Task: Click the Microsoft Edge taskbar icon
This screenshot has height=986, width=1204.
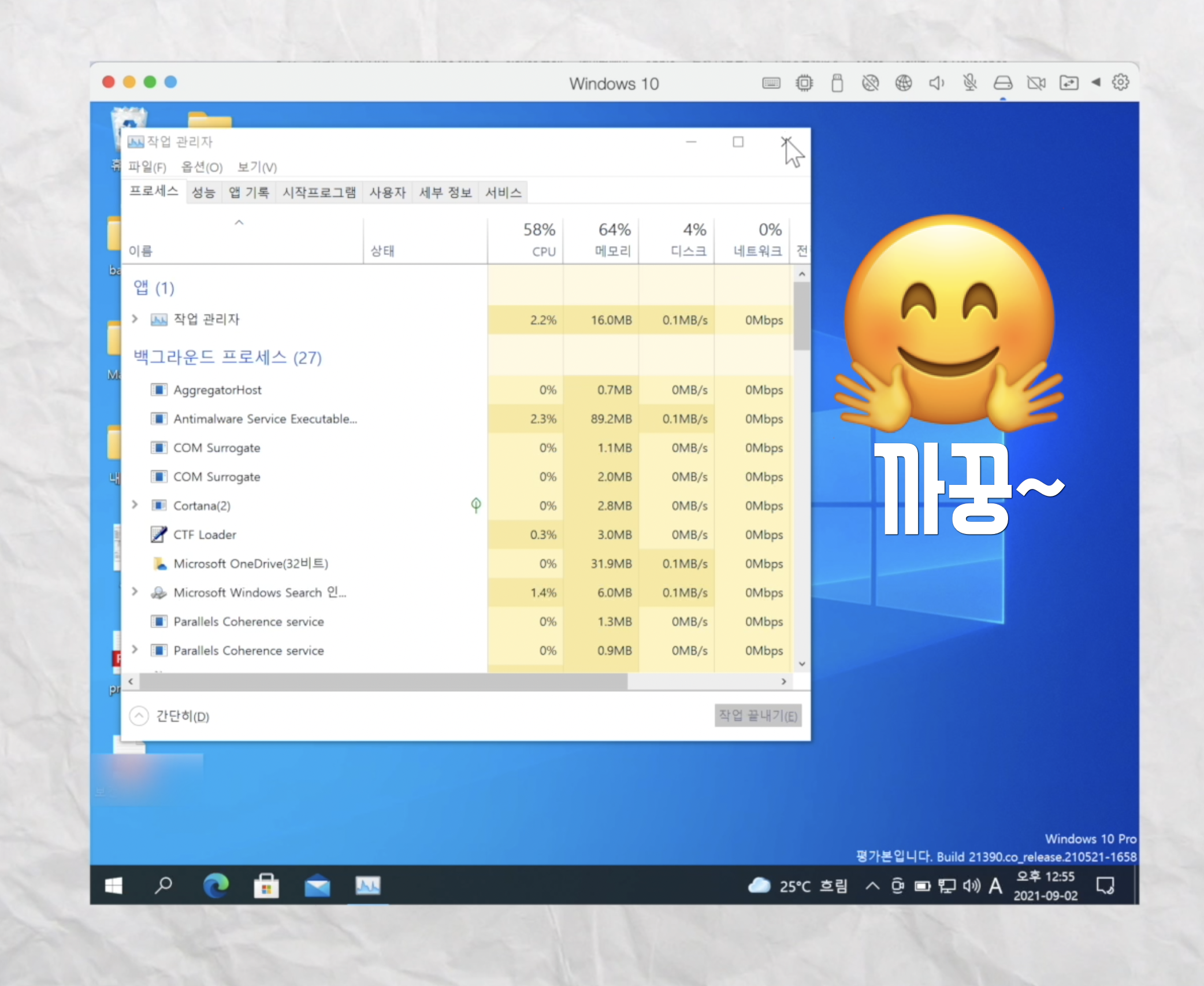Action: coord(216,885)
